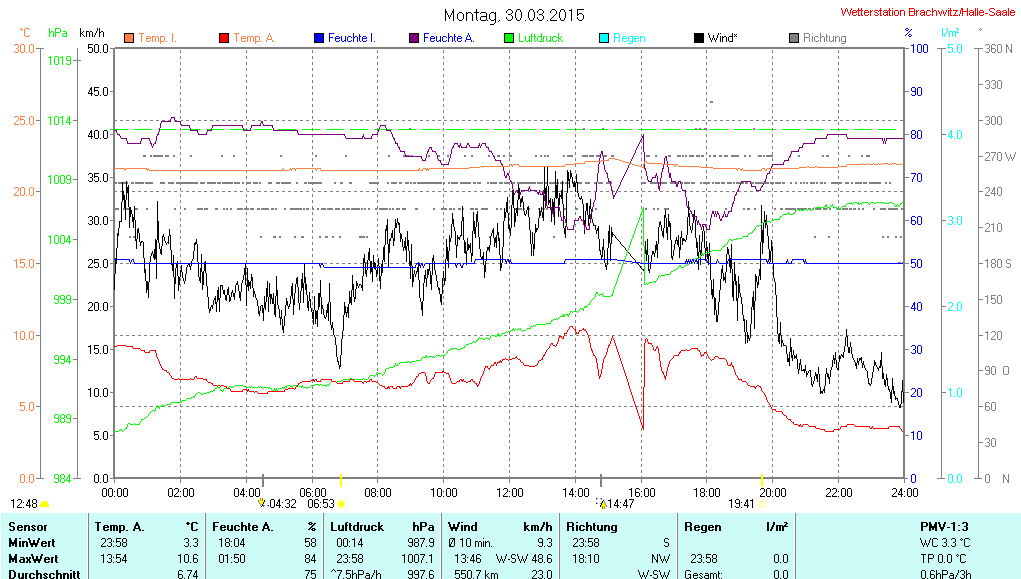The width and height of the screenshot is (1021, 579).
Task: Click the Luftdruck hPa table header
Action: point(382,526)
